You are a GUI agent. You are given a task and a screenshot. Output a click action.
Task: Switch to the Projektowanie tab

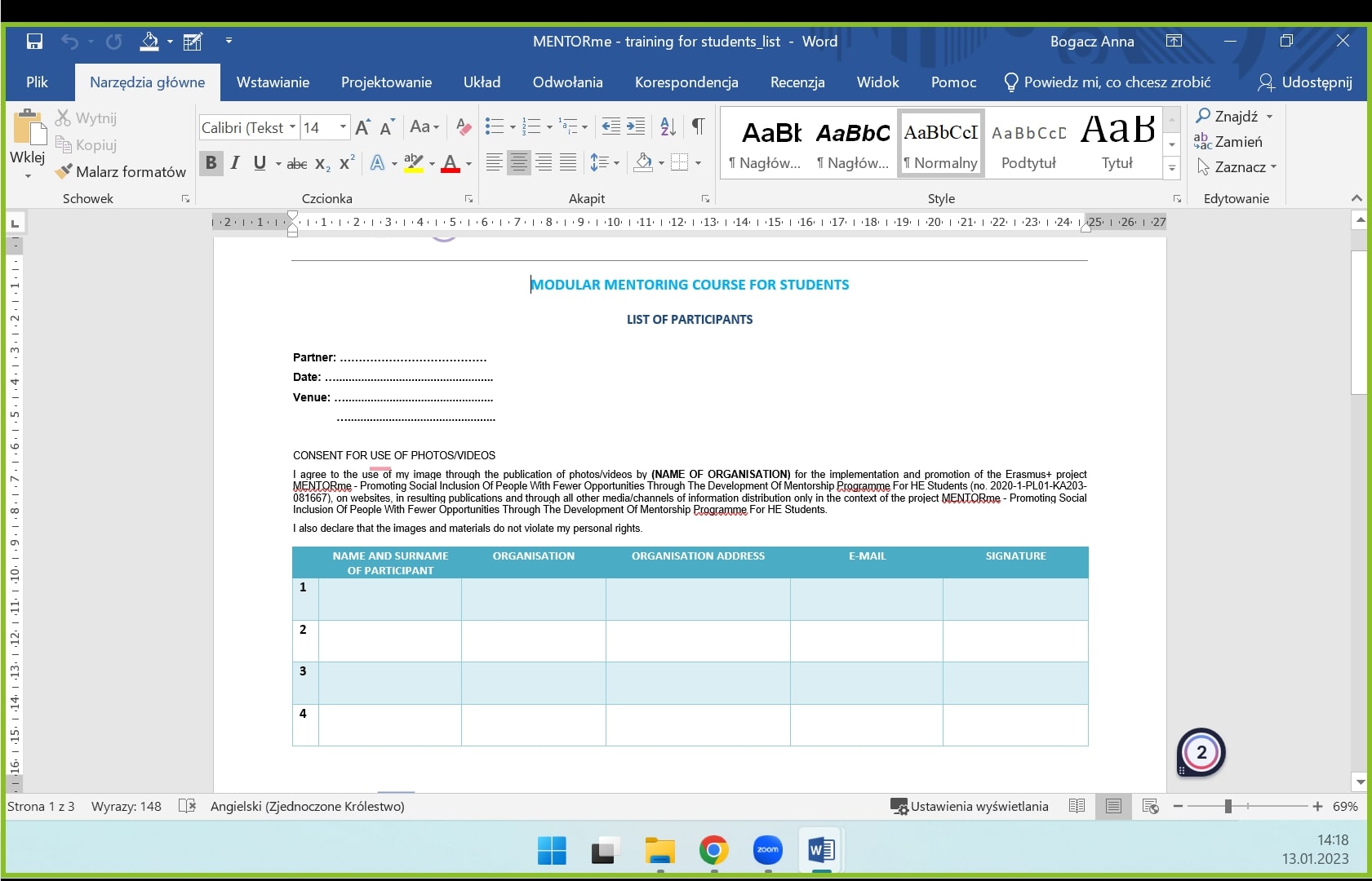tap(386, 82)
